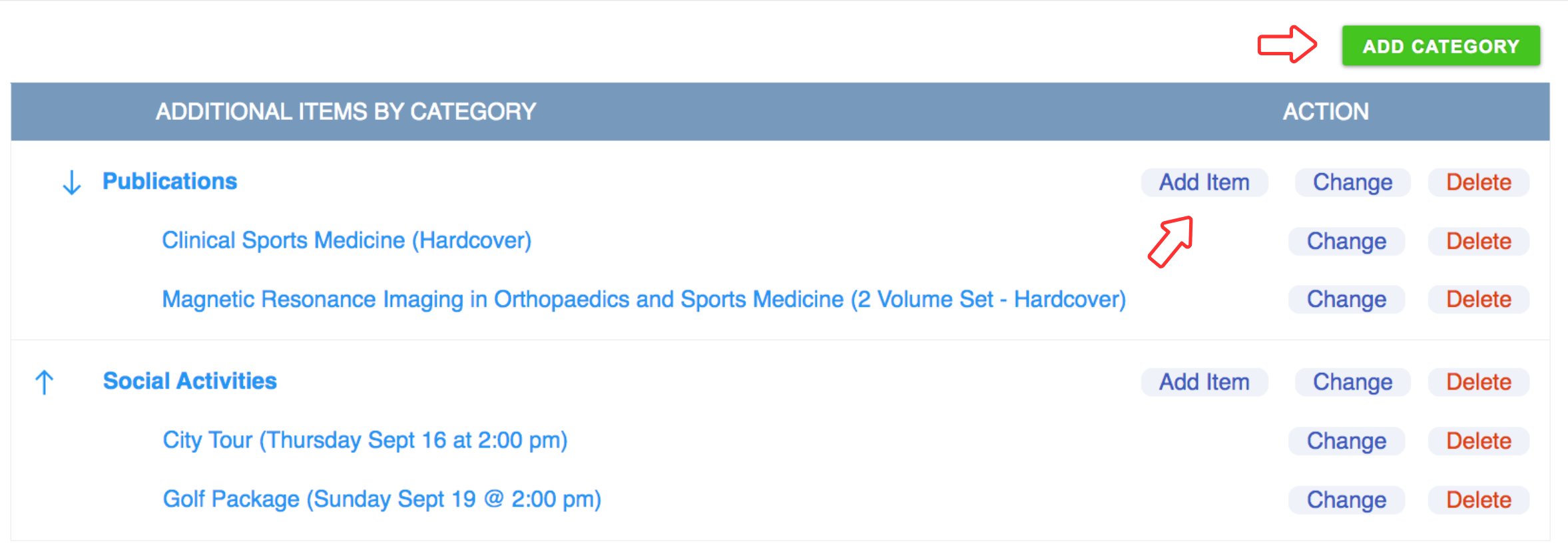Screen dimensions: 1568x556
Task: Open Social Activities category link
Action: click(x=190, y=382)
